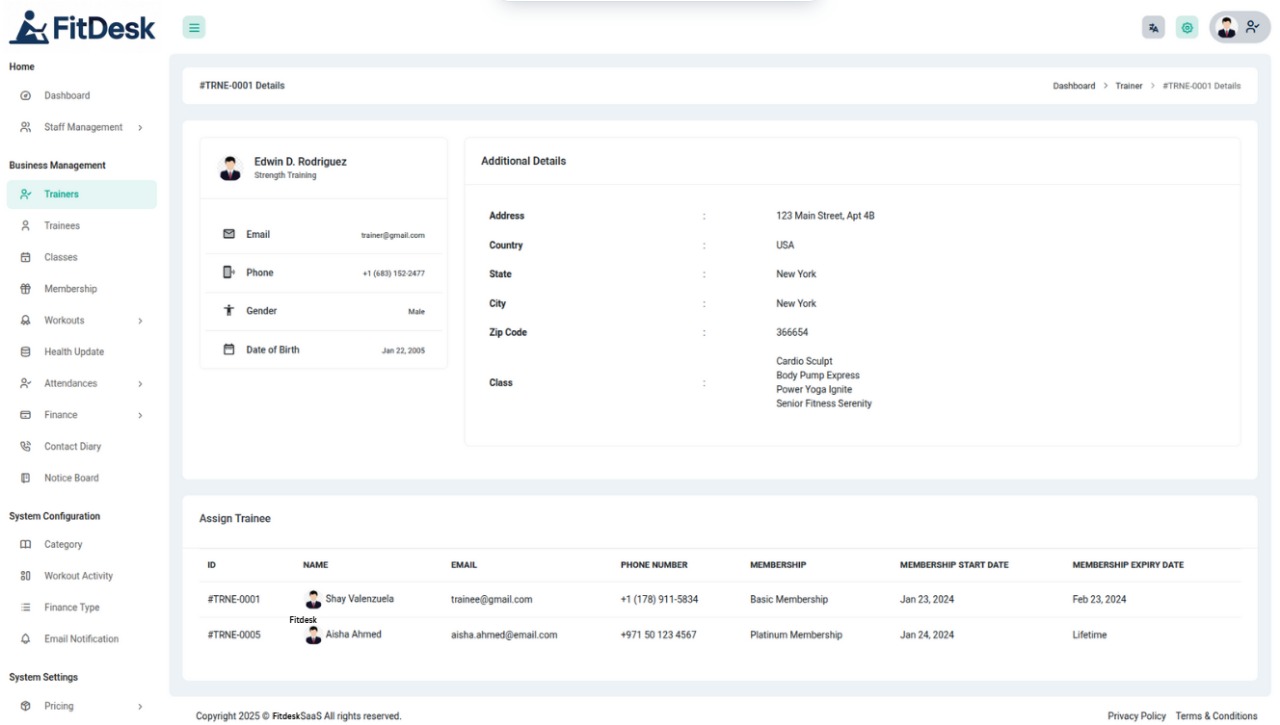This screenshot has width=1280, height=725.
Task: Open Trainees in the sidebar
Action: click(61, 226)
